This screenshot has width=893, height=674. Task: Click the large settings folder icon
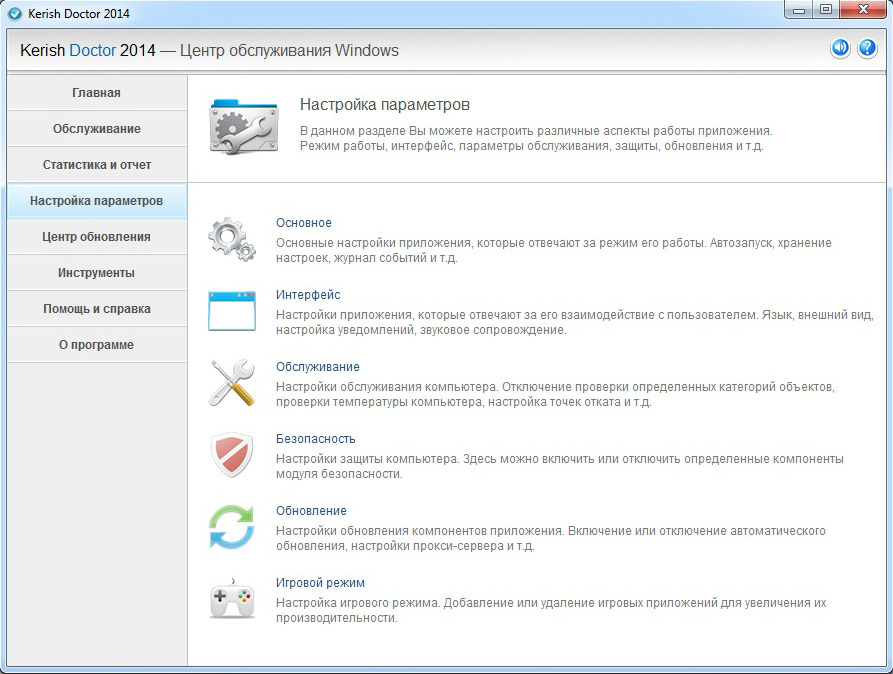pyautogui.click(x=244, y=126)
